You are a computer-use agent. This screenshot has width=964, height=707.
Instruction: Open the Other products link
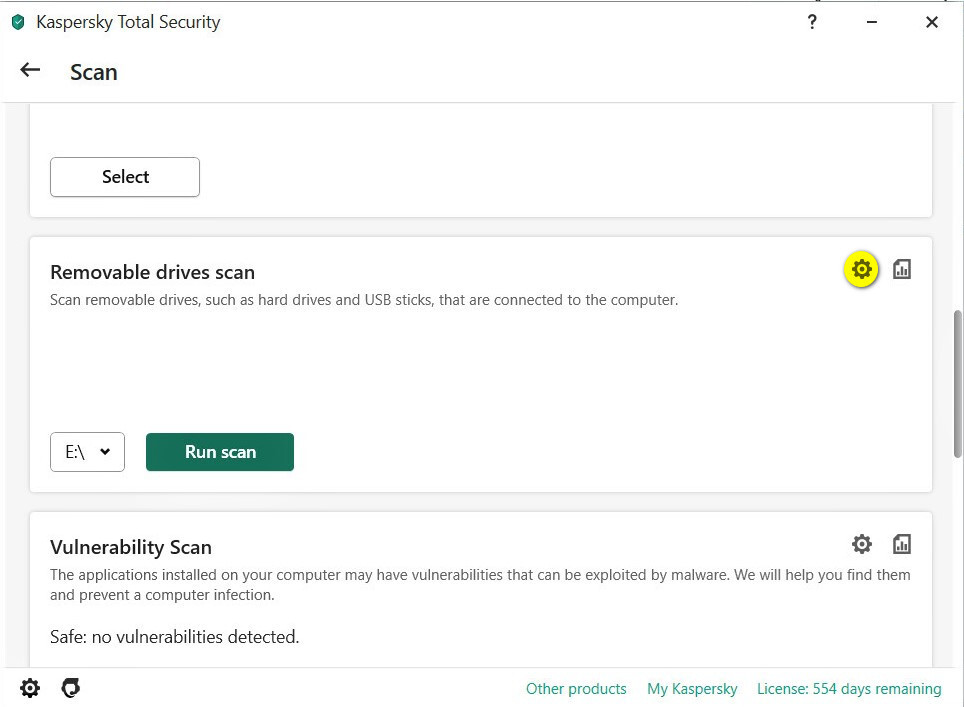pos(576,689)
